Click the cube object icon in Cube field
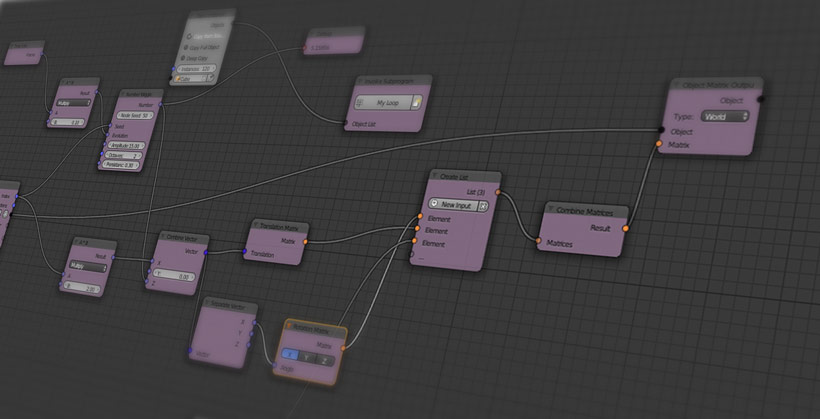 tap(178, 78)
